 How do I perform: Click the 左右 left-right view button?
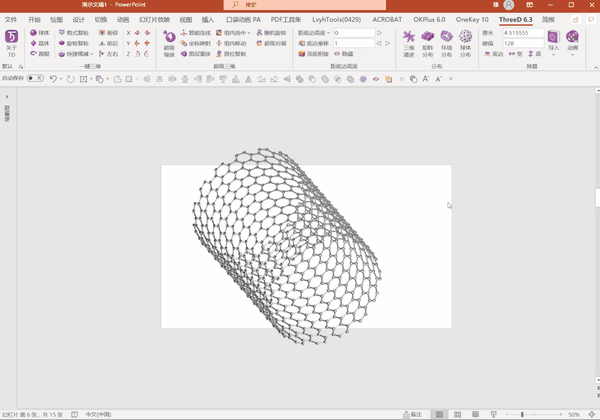[x=108, y=54]
